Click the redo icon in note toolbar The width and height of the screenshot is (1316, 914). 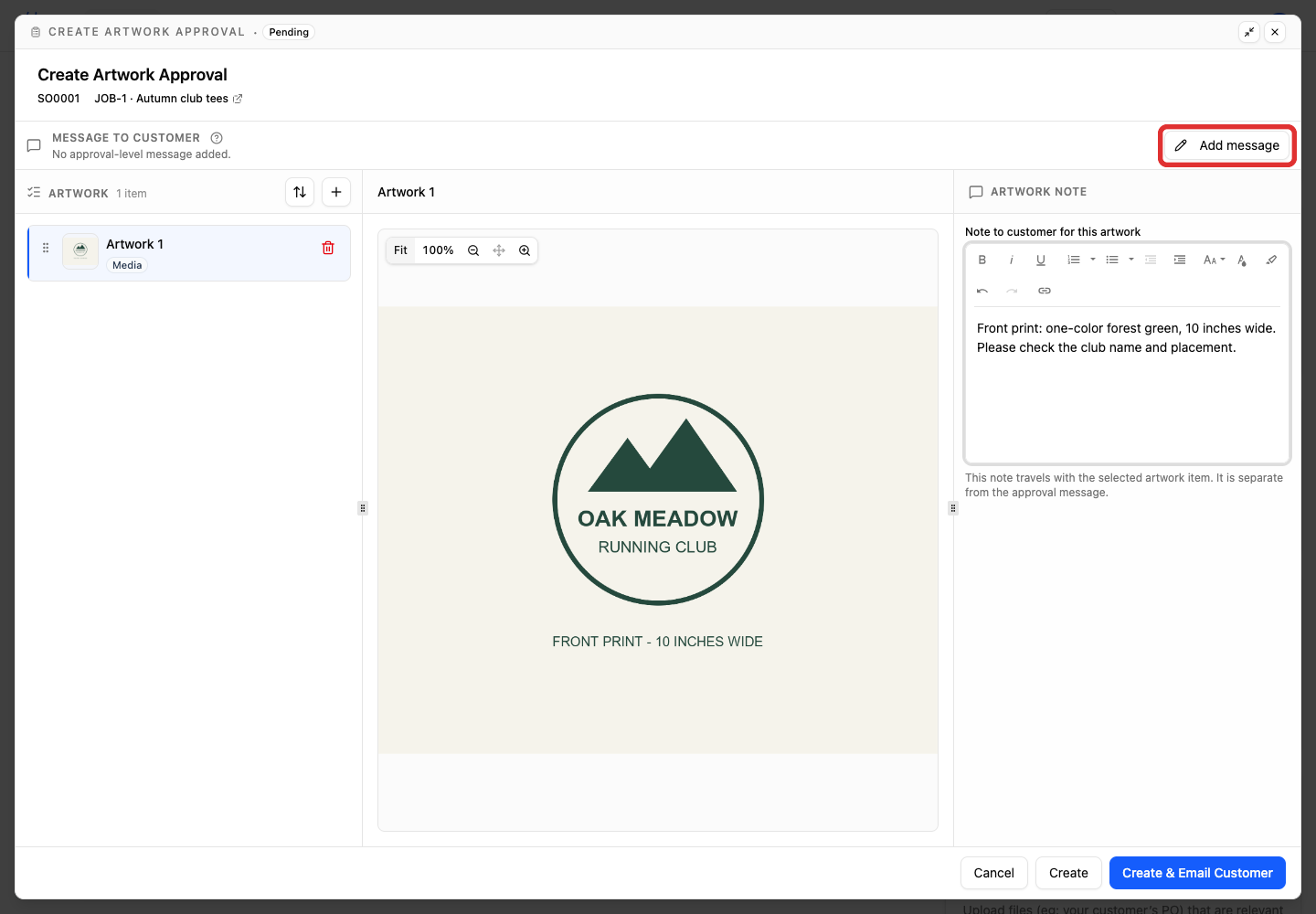tap(1012, 291)
